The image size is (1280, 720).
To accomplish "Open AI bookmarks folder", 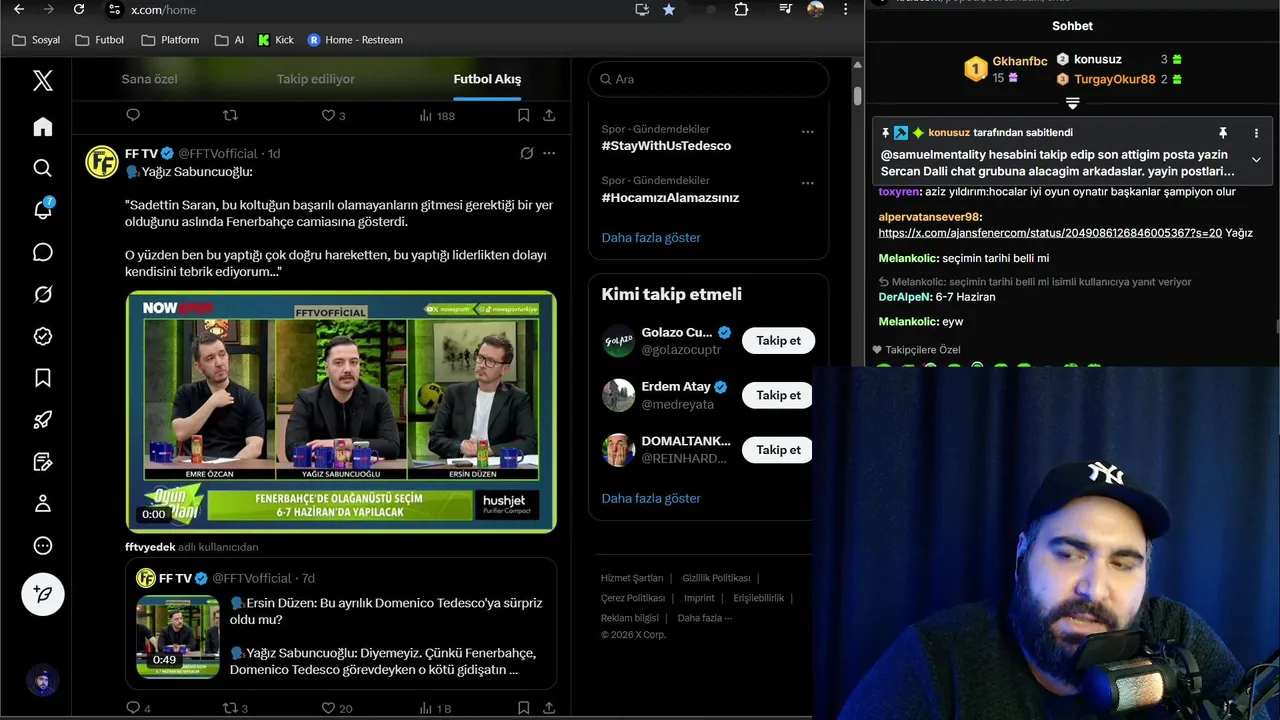I will (229, 40).
